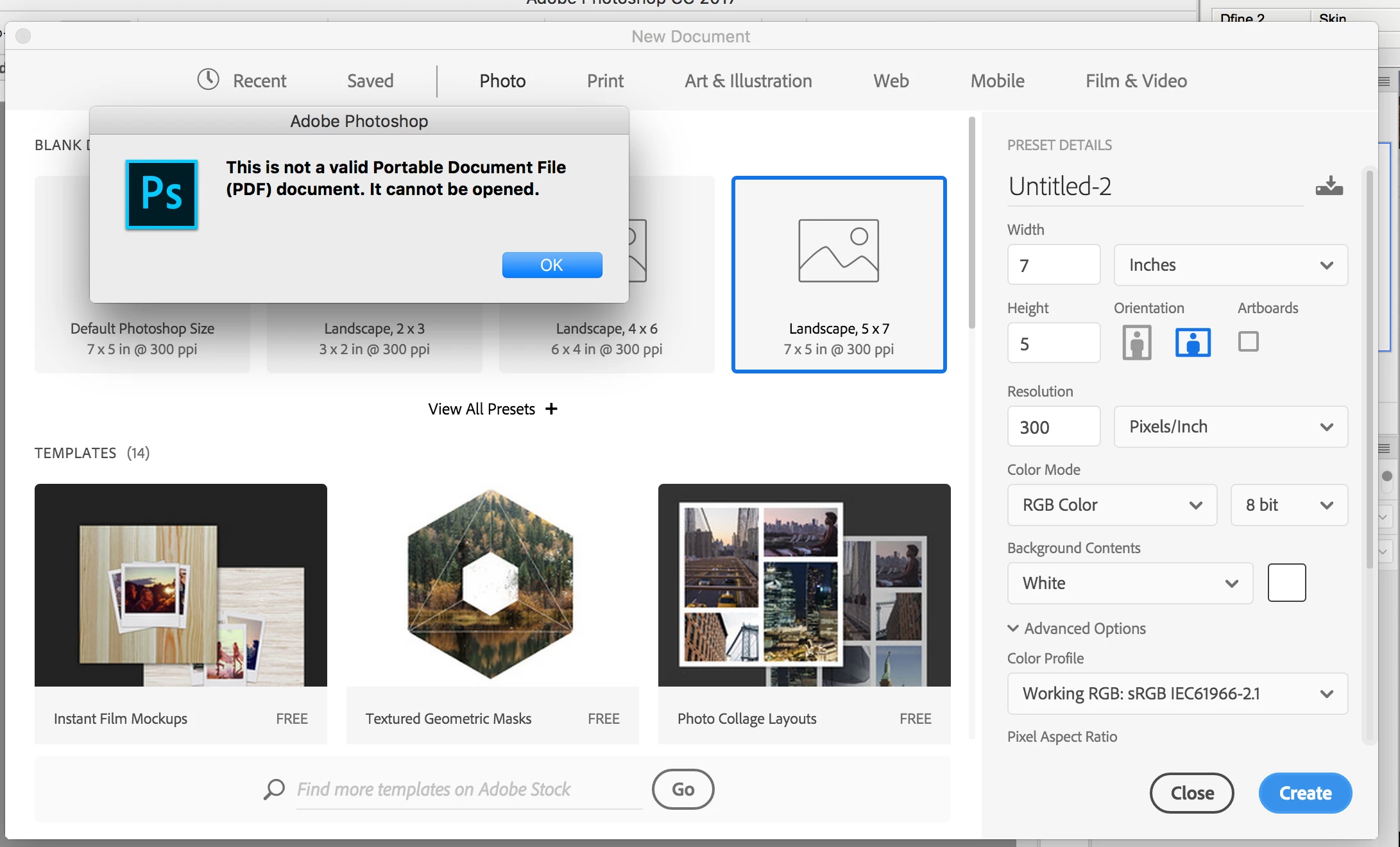This screenshot has width=1400, height=847.
Task: Click the Create button
Action: [1304, 793]
